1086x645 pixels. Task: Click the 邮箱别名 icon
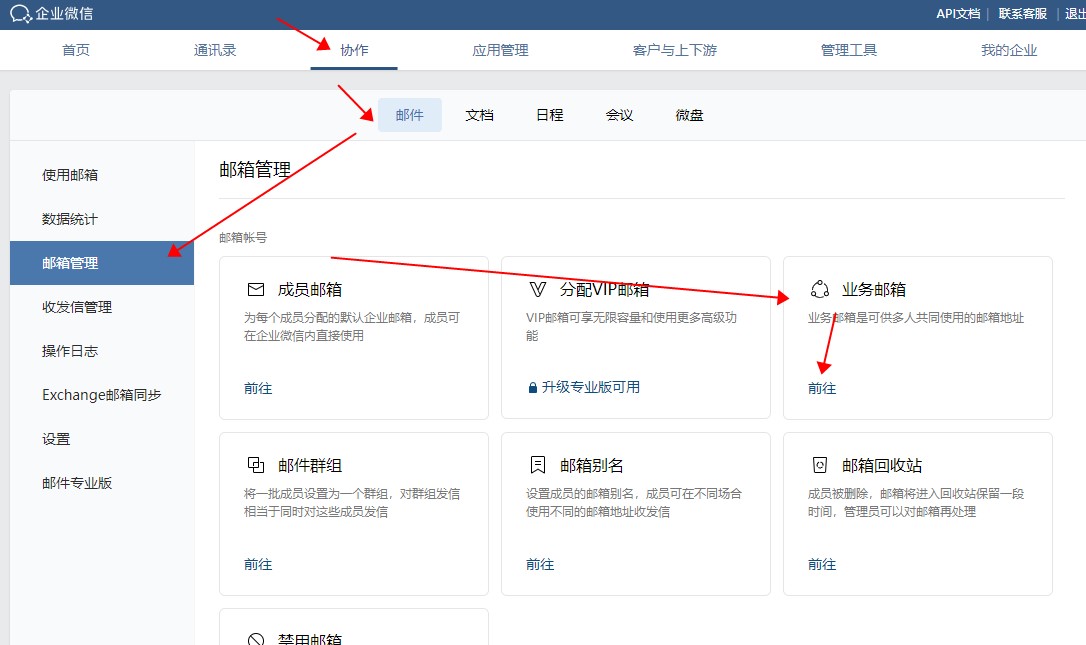pyautogui.click(x=537, y=466)
